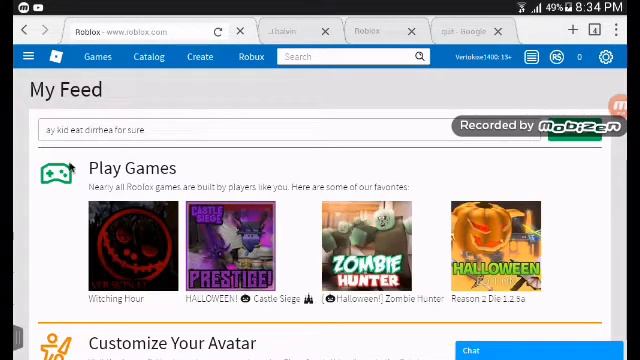
Task: Open a new browser tab with plus icon
Action: pyautogui.click(x=573, y=29)
